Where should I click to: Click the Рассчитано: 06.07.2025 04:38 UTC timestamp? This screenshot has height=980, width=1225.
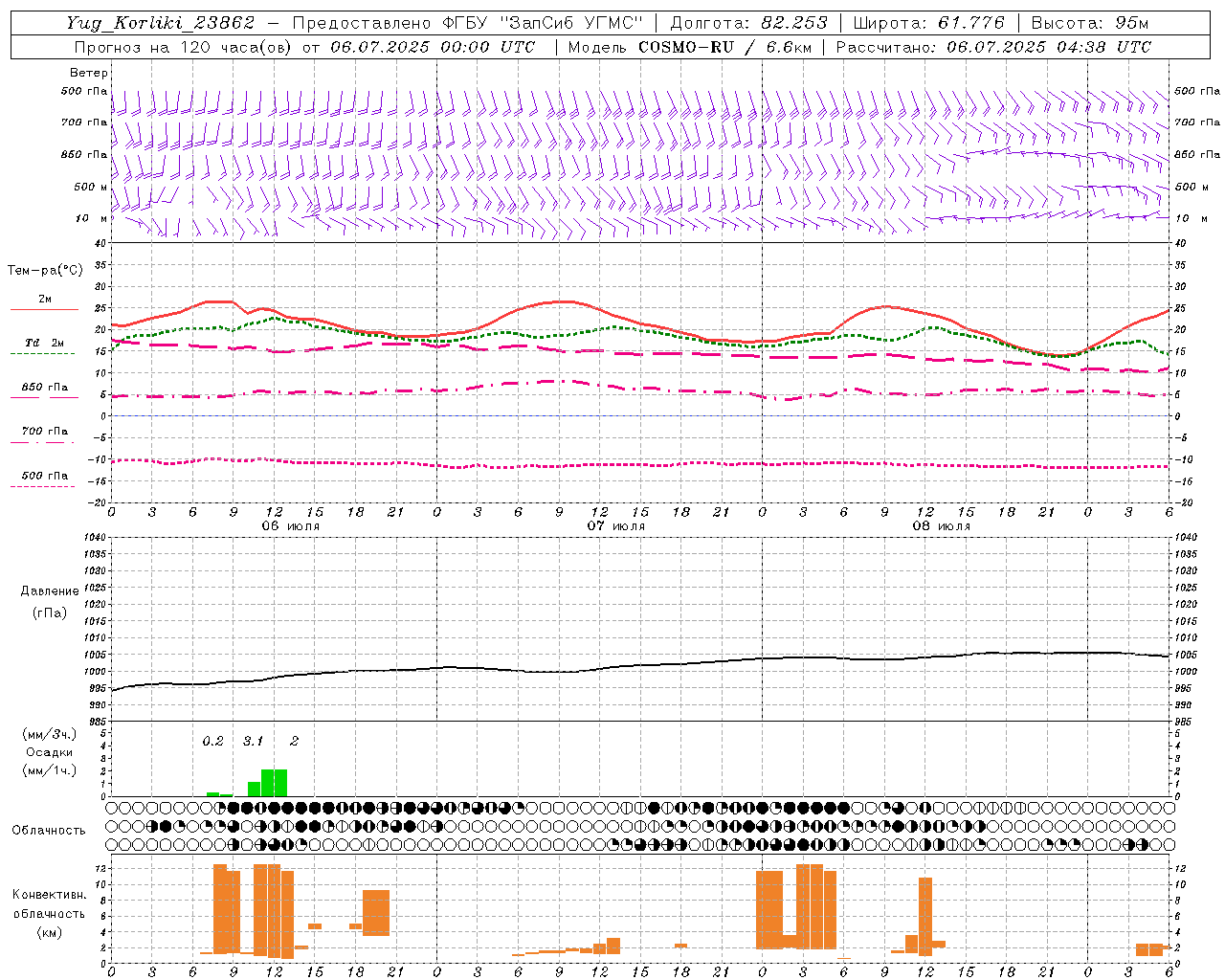point(994,47)
